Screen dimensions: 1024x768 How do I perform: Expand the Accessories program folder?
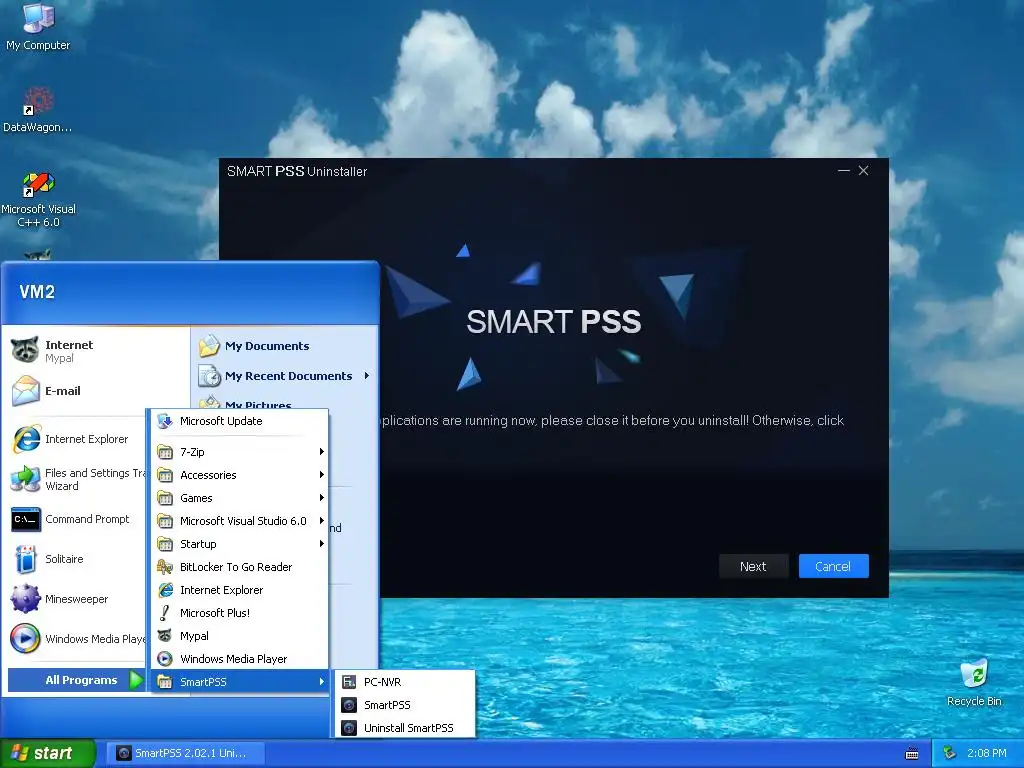coord(240,475)
